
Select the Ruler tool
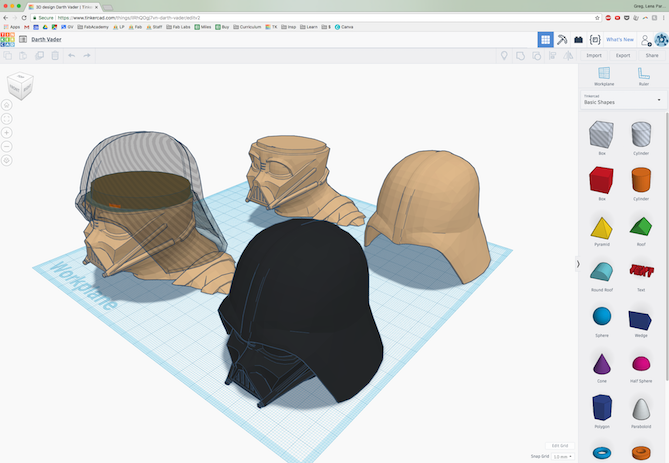tap(644, 76)
